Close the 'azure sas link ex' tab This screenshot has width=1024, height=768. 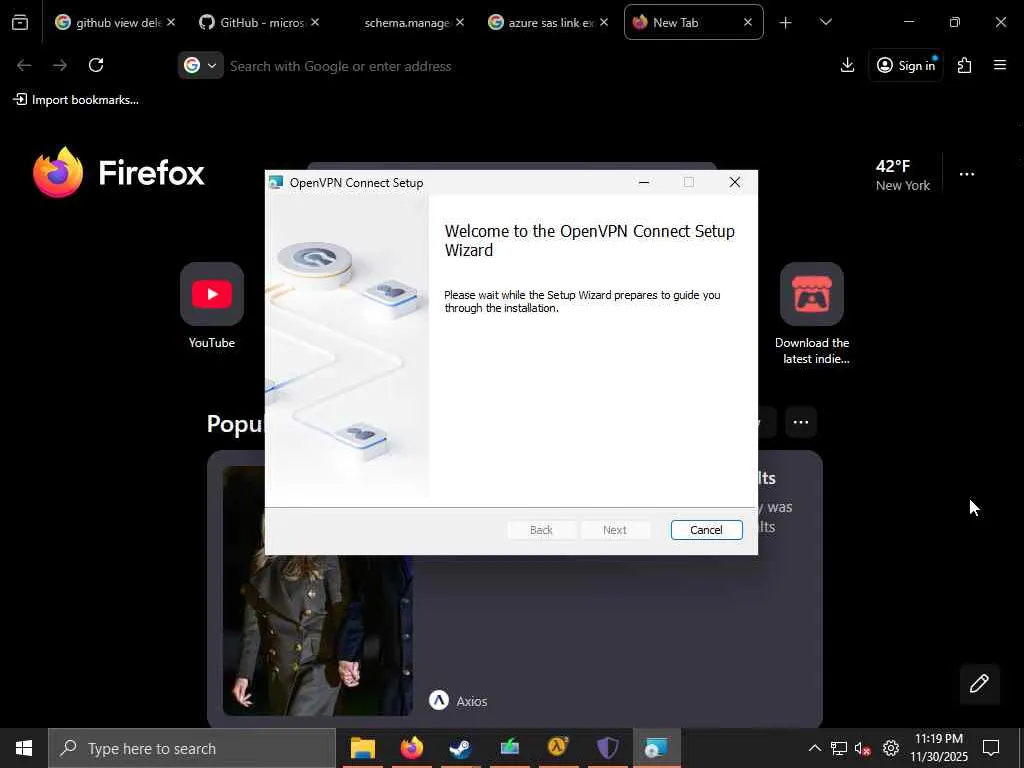click(603, 22)
